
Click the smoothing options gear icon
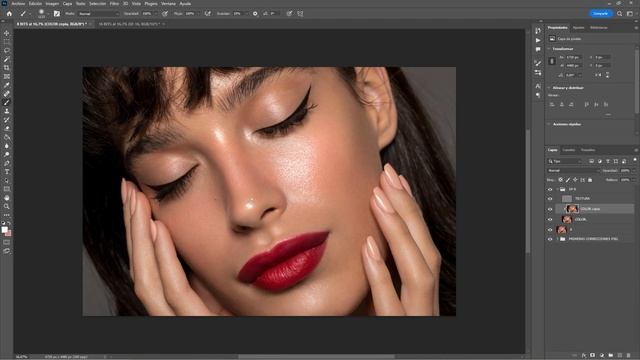pos(255,13)
